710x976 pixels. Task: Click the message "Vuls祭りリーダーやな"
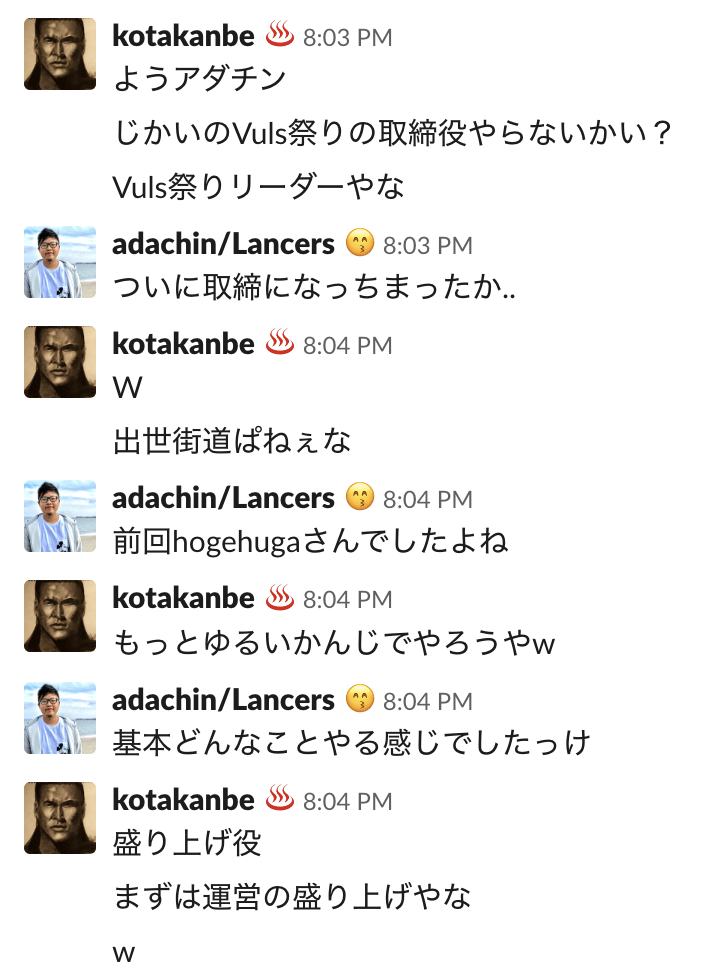tap(259, 186)
